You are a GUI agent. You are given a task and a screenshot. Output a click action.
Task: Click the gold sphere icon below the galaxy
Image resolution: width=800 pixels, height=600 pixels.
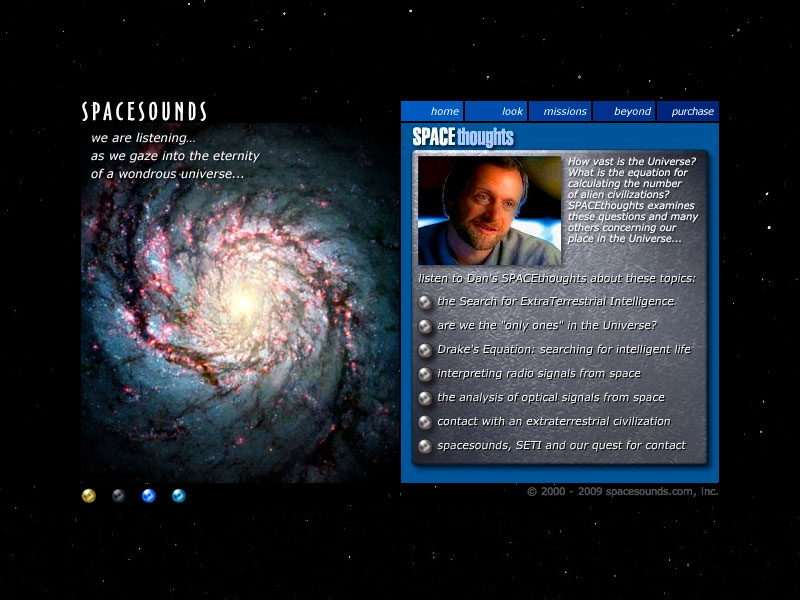tap(89, 495)
